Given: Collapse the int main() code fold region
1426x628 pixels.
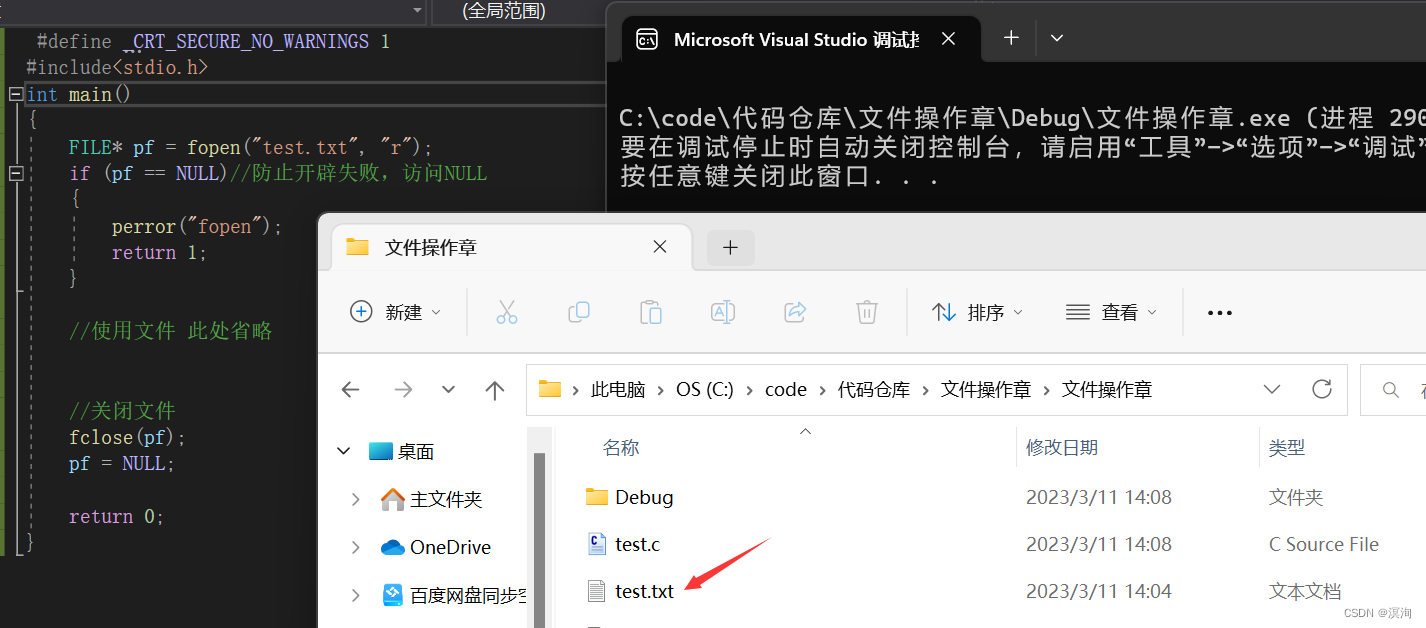Looking at the screenshot, I should (x=15, y=93).
